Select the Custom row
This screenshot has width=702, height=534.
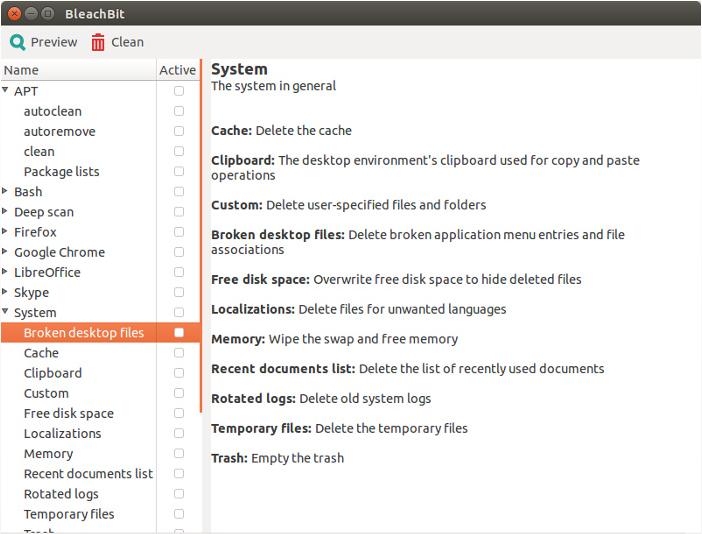(100, 393)
